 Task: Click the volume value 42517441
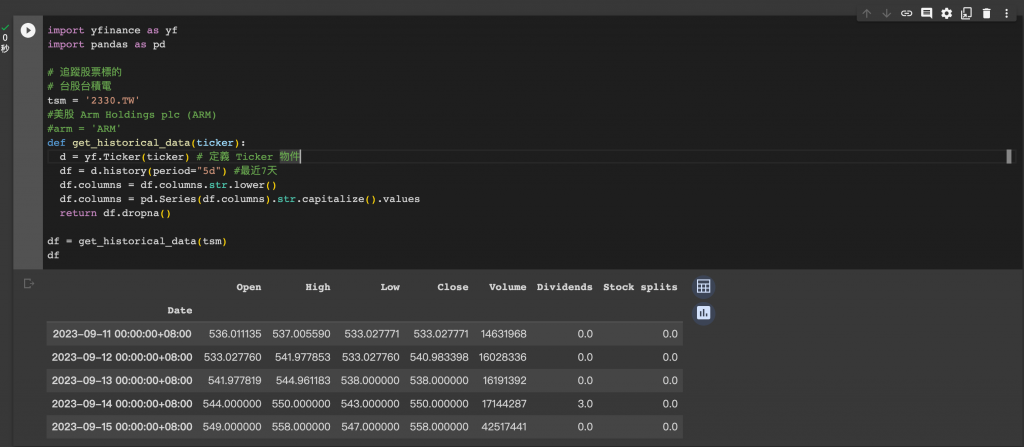tap(504, 427)
